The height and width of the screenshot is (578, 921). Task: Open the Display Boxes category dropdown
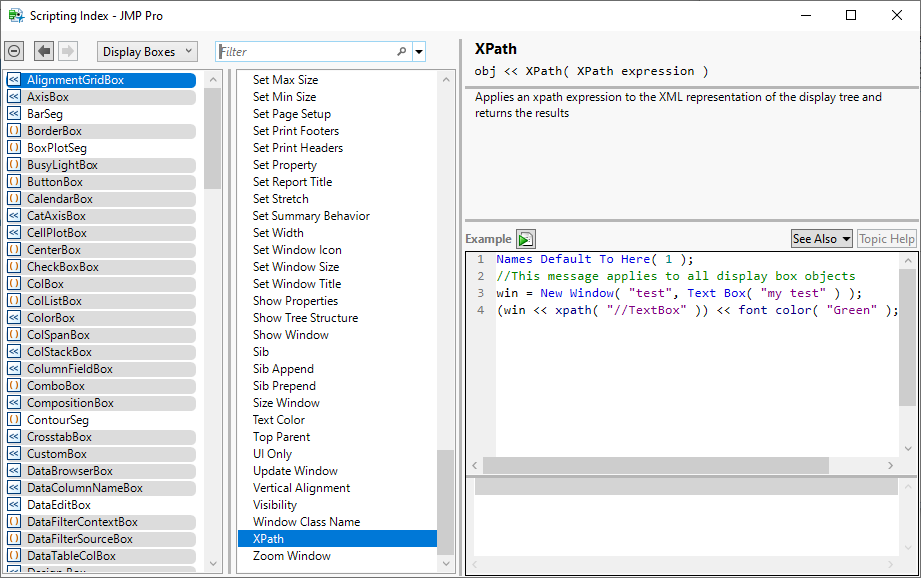click(147, 52)
